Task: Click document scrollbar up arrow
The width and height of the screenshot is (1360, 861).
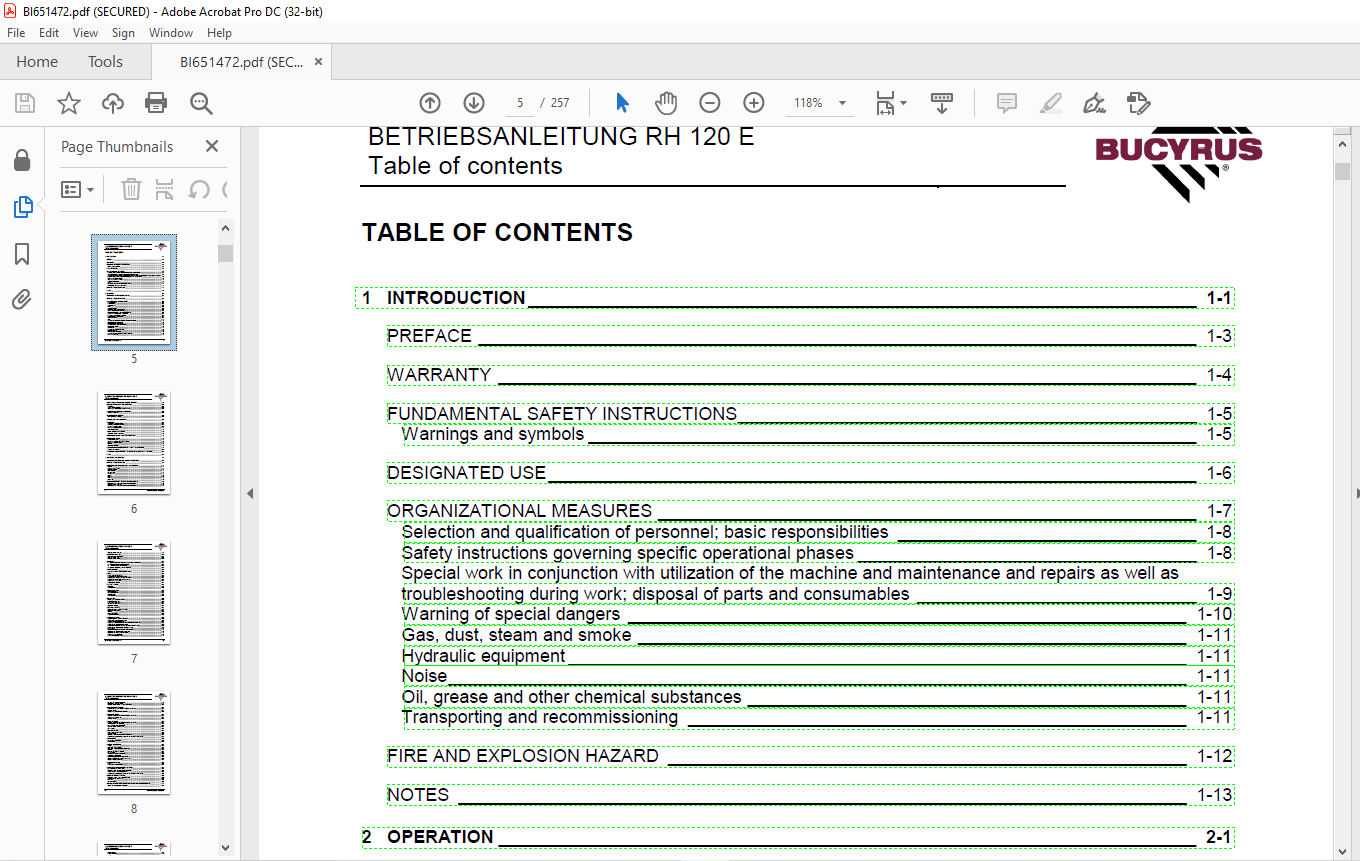Action: (1343, 144)
